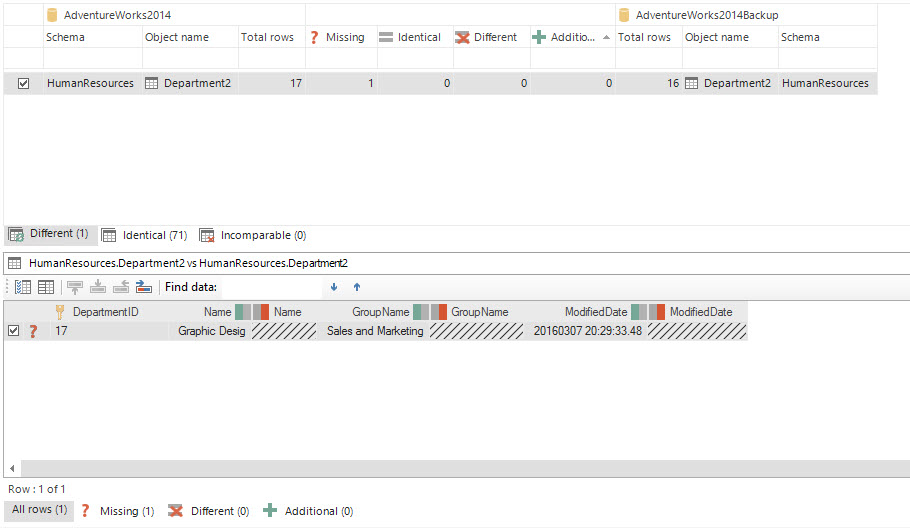Toggle the checkbox for row DepartmentID 17
The image size is (910, 528).
tap(13, 331)
